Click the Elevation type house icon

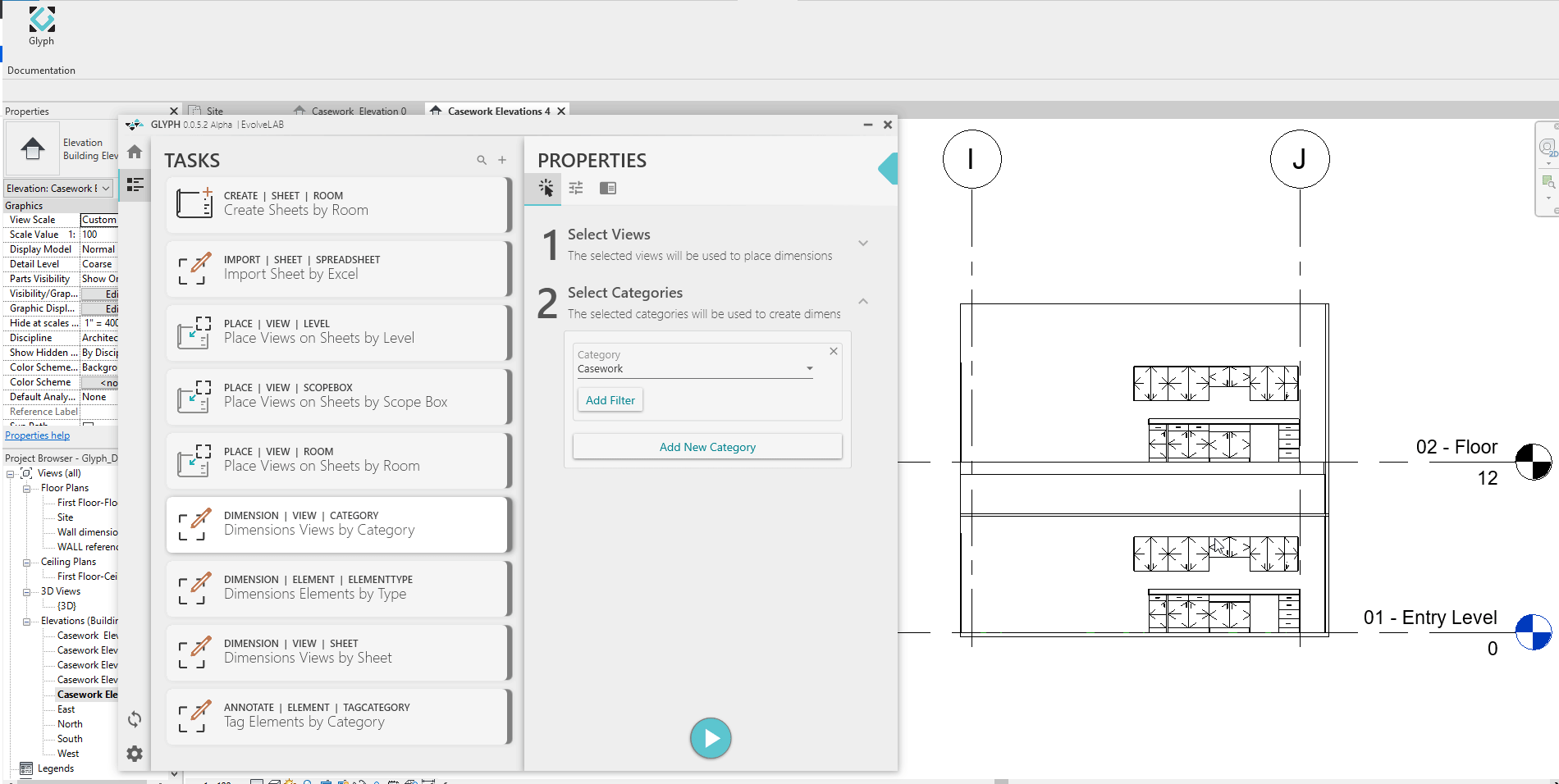(x=33, y=148)
